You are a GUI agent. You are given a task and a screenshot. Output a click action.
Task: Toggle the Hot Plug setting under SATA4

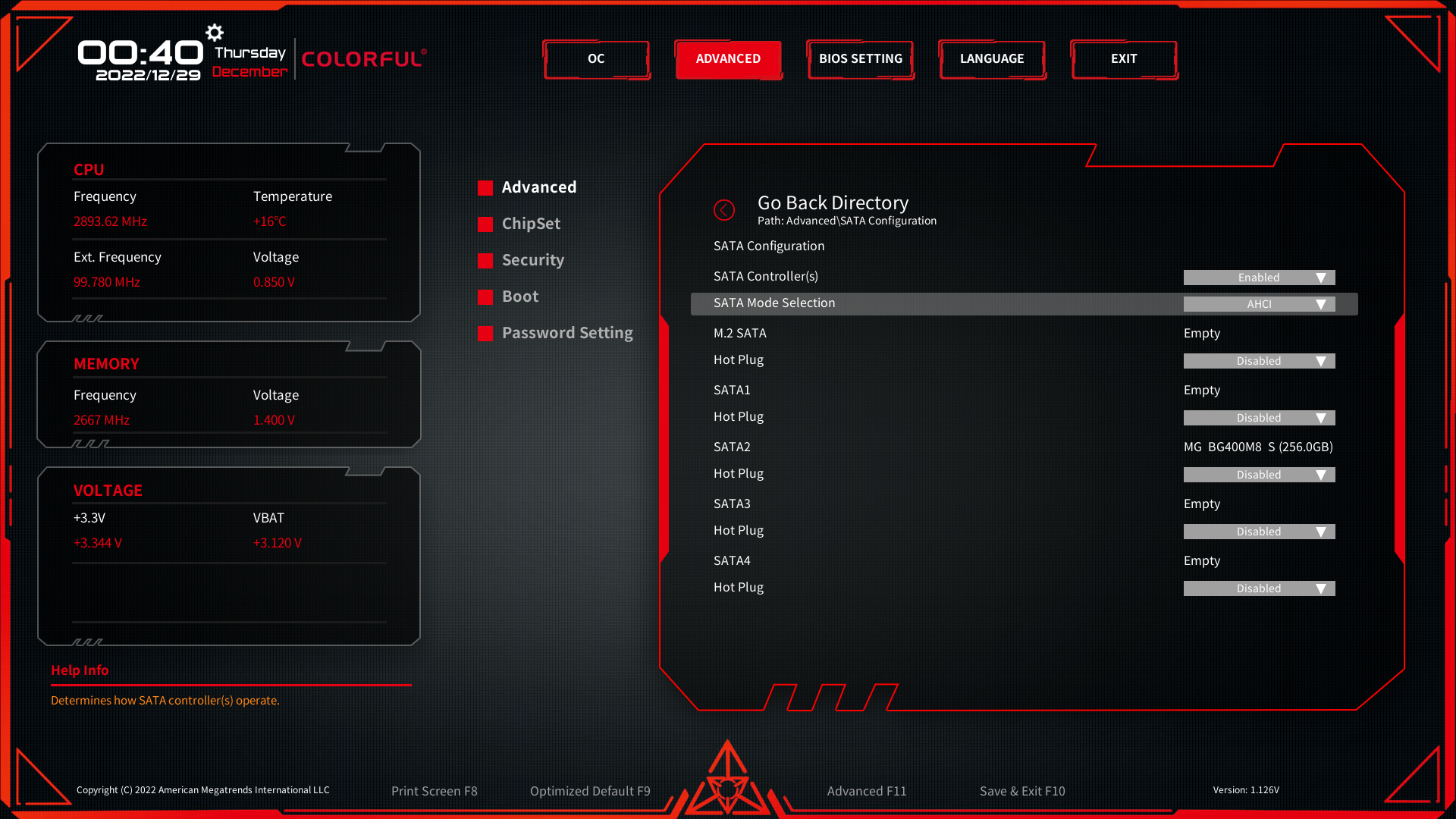click(x=1259, y=588)
